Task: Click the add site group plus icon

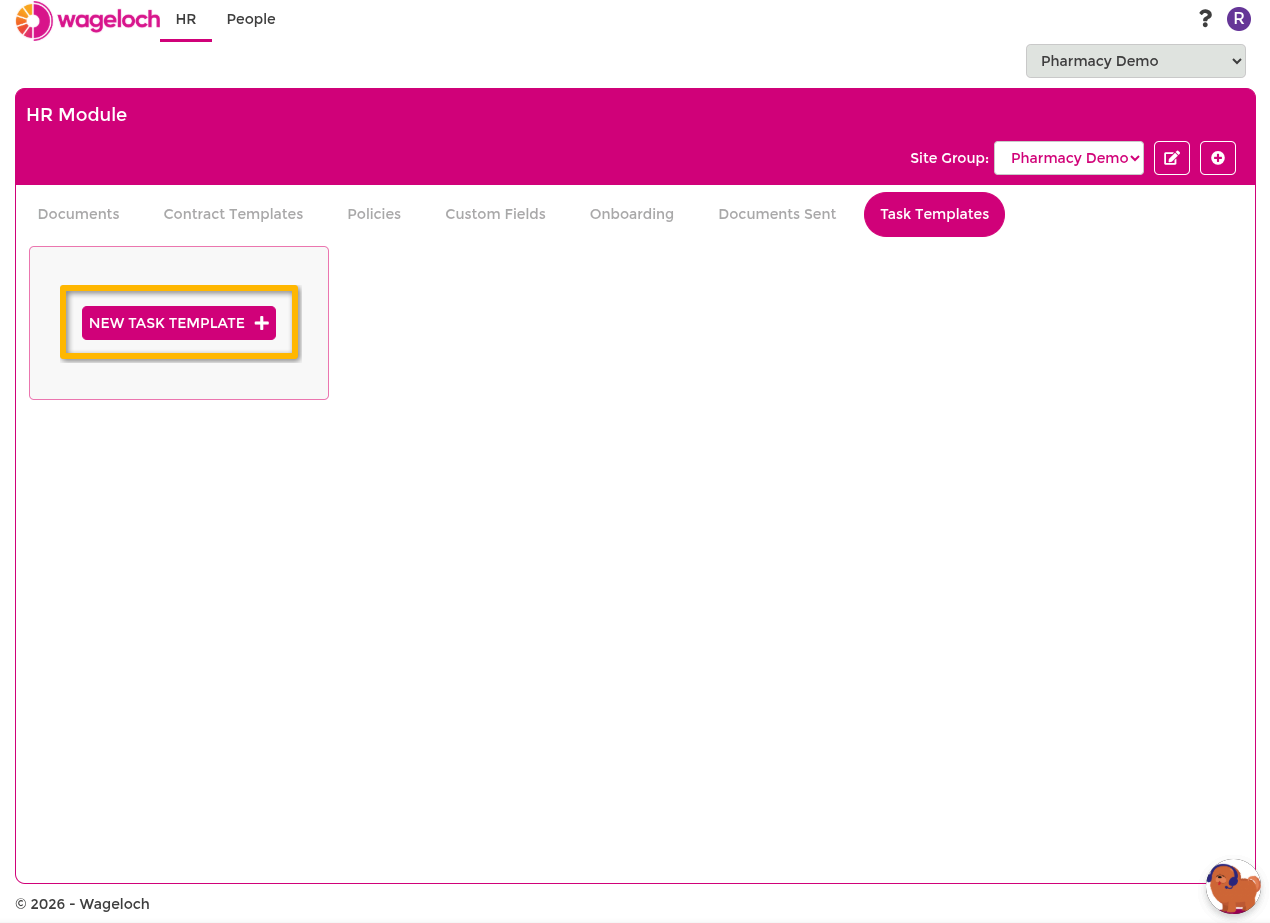Action: 1218,158
